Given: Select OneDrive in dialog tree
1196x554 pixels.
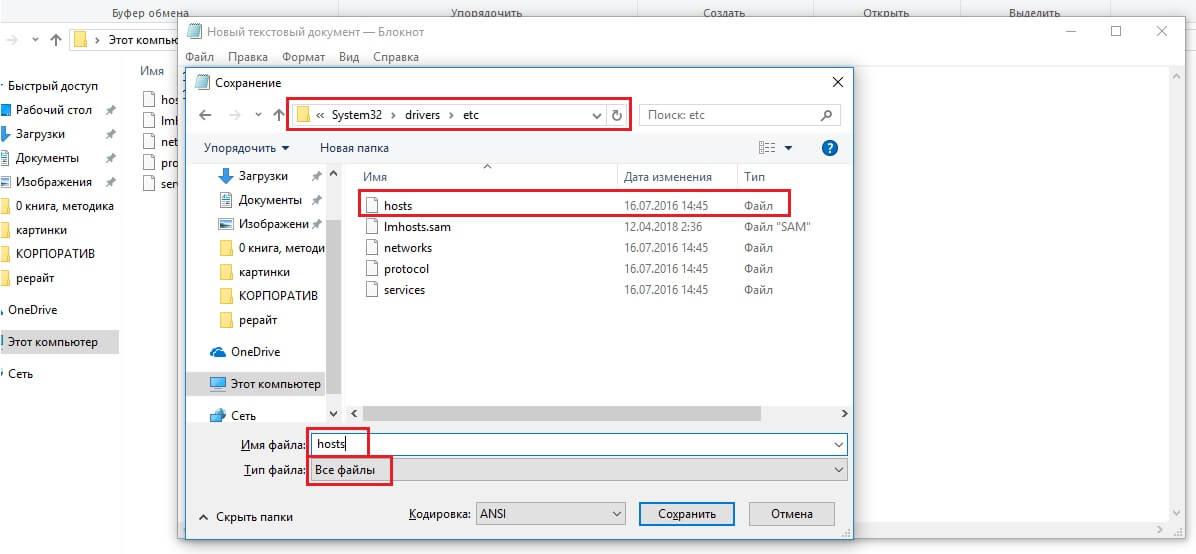Looking at the screenshot, I should (255, 352).
